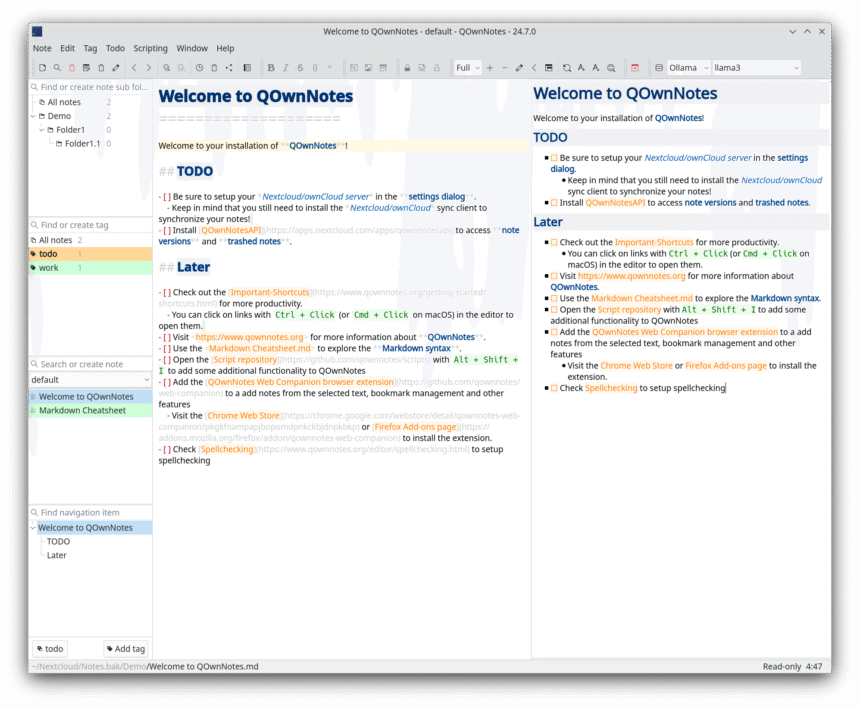Open the Scripting menu
This screenshot has height=707, width=860.
coord(150,48)
